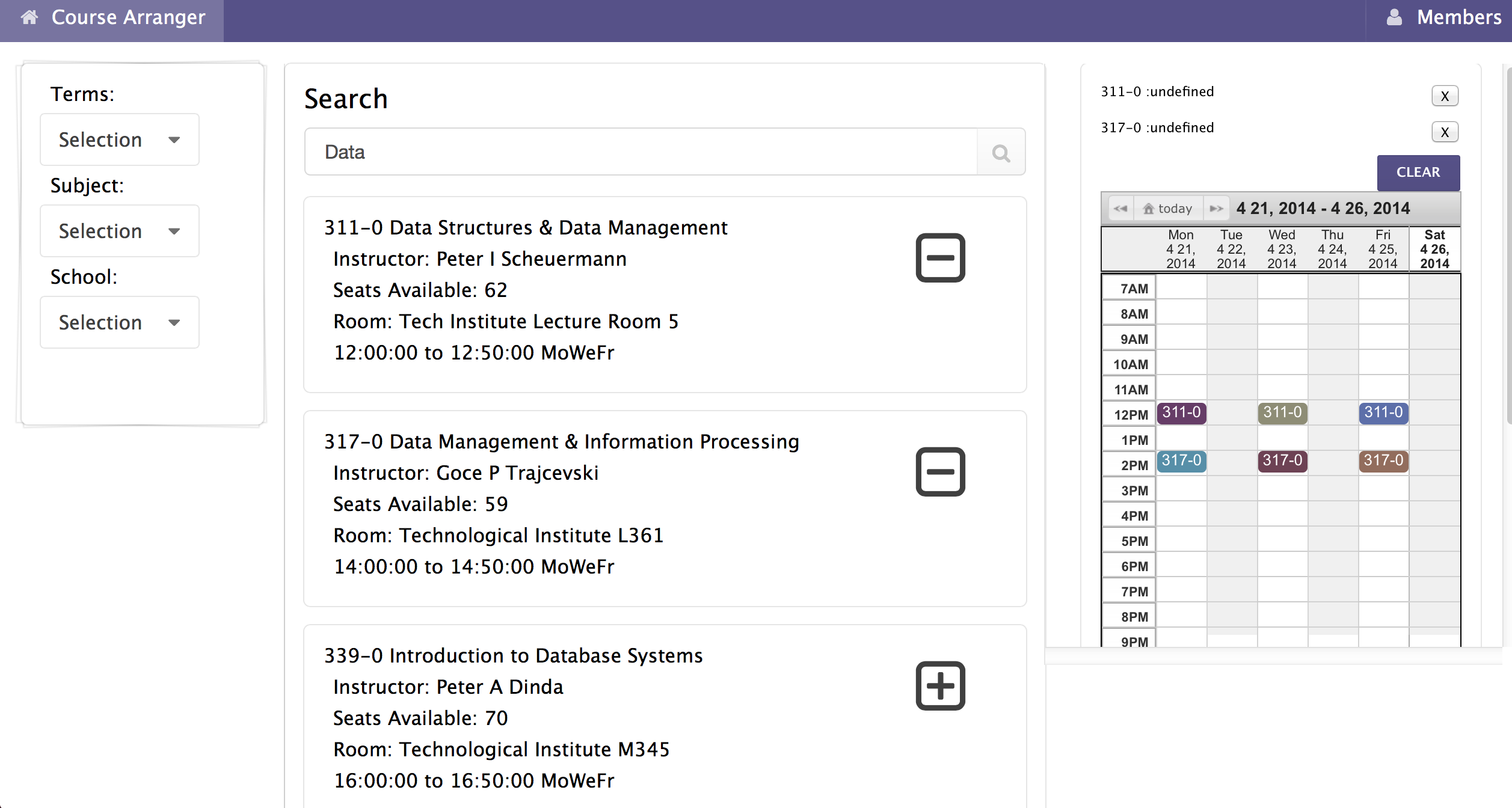Viewport: 1512px width, 808px height.
Task: Click the search field containing Data
Action: click(x=641, y=152)
